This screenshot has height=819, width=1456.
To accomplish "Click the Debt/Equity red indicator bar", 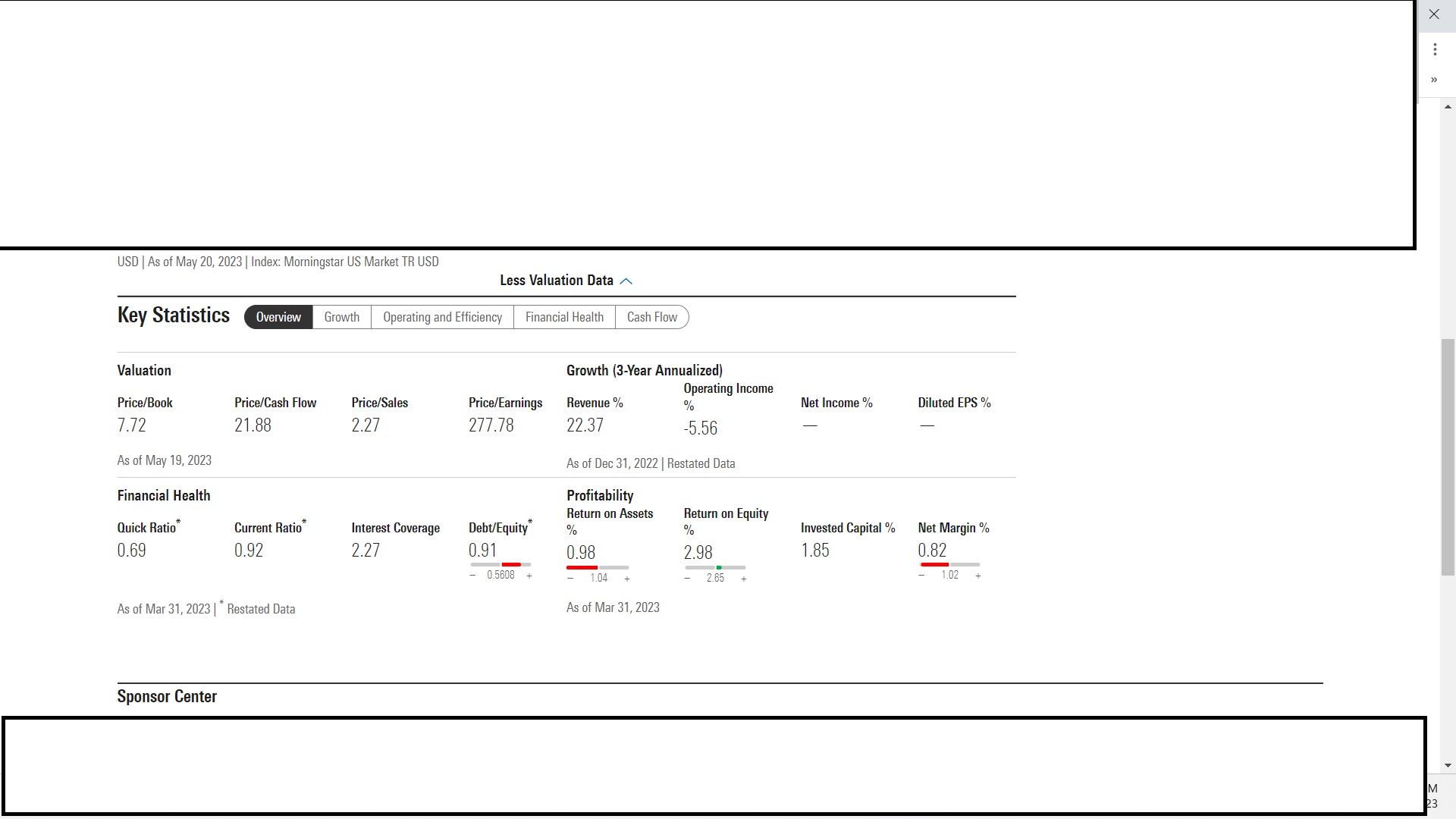I will click(511, 564).
